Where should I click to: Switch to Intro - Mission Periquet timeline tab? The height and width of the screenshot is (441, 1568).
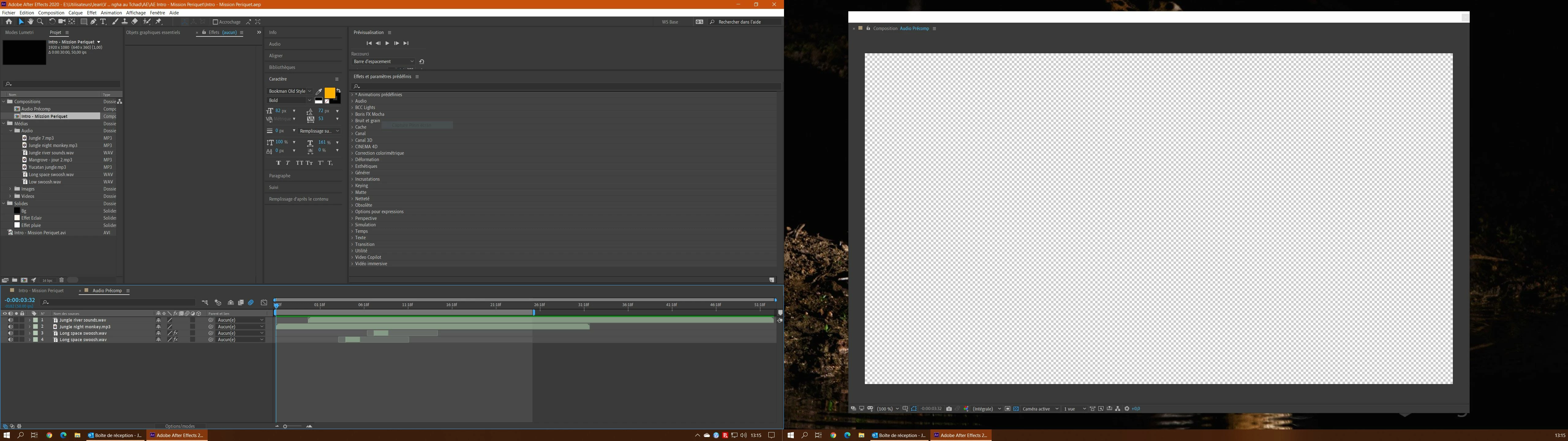[41, 291]
